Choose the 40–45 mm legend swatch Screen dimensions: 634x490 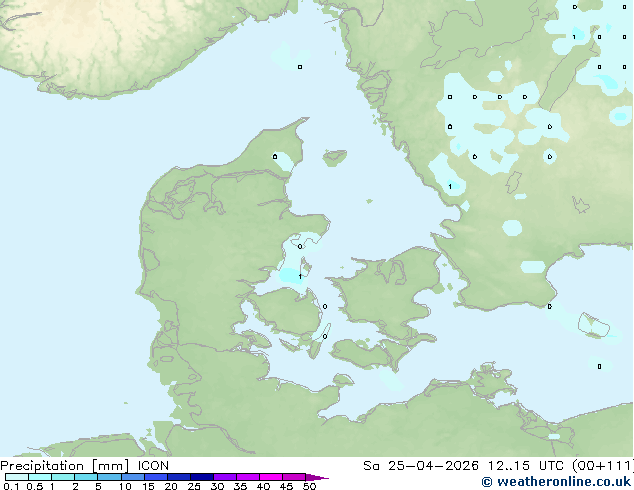coord(271,477)
